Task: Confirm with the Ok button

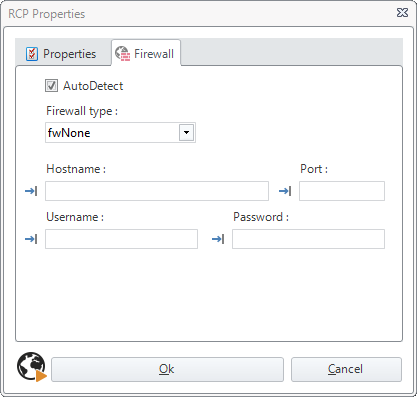Action: click(x=167, y=369)
